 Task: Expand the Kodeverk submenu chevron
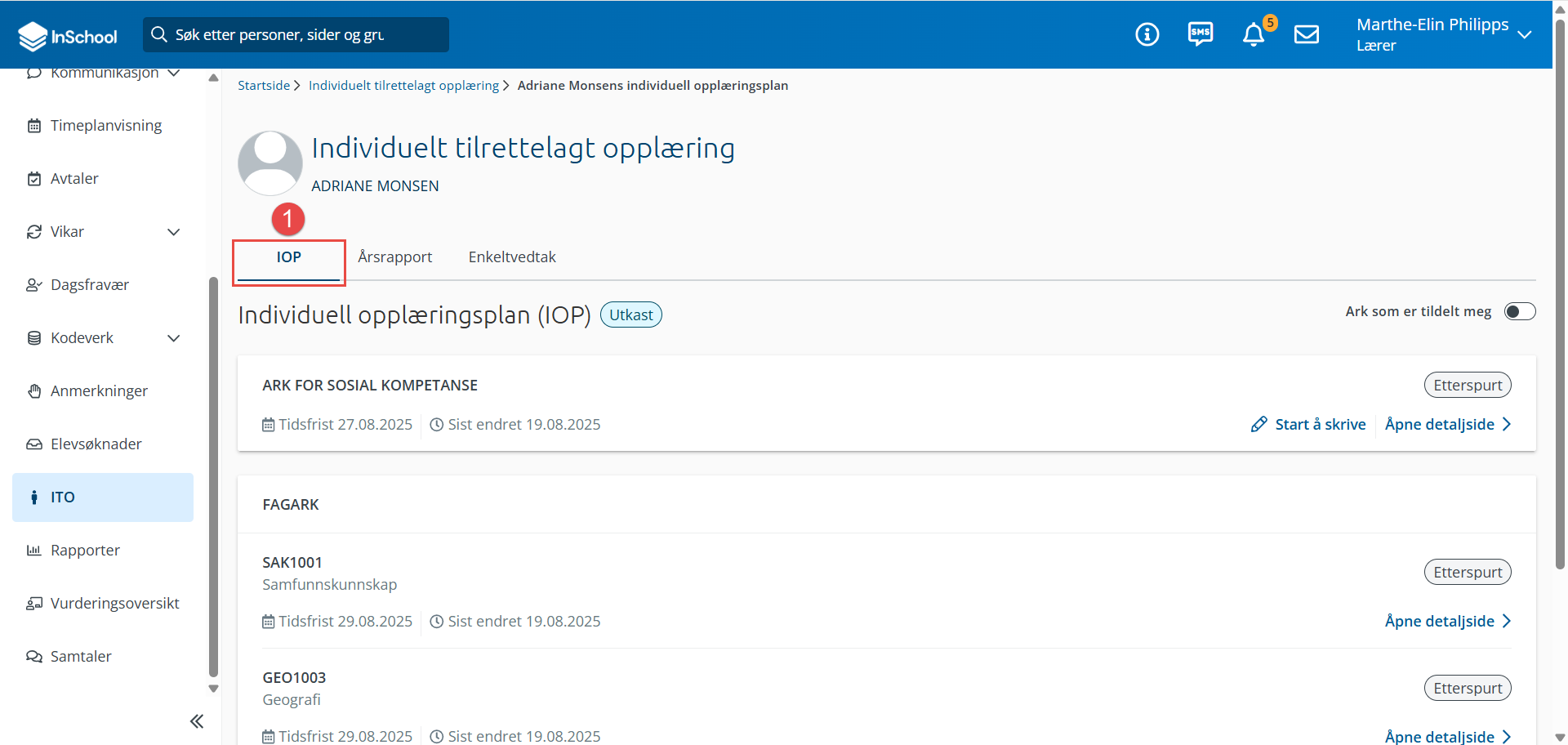(174, 338)
